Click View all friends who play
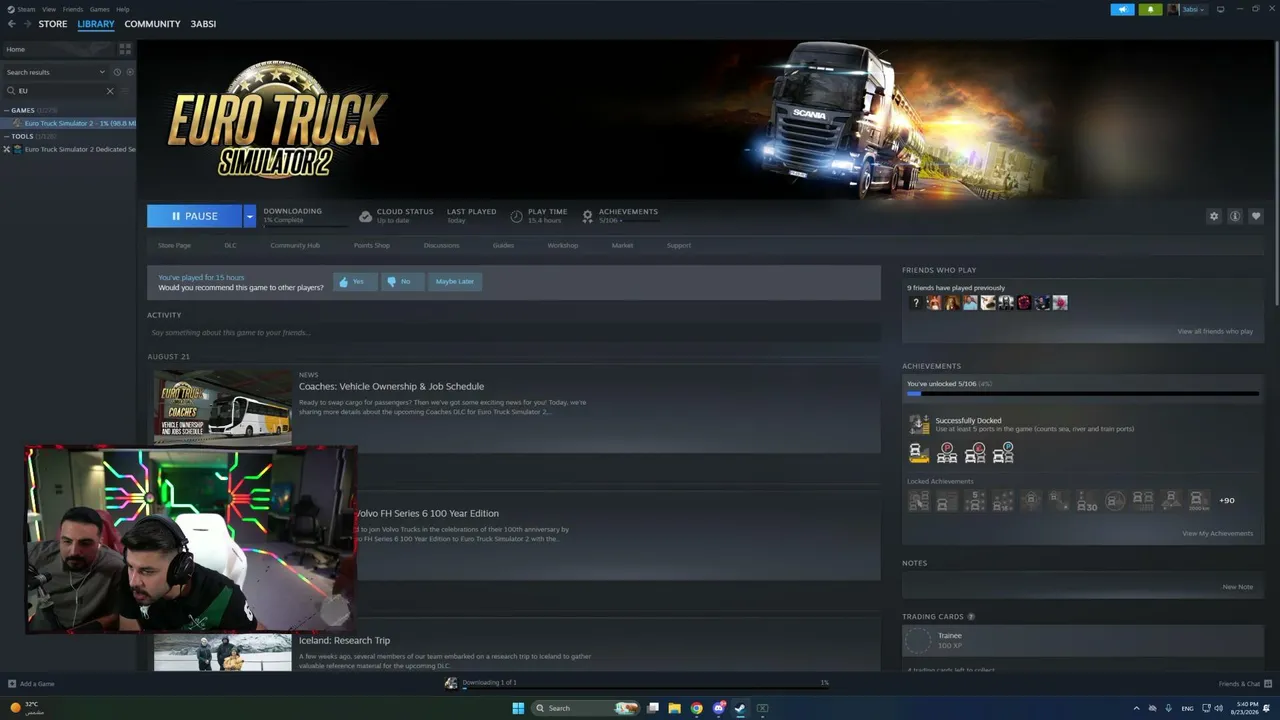The image size is (1280, 720). (1215, 331)
